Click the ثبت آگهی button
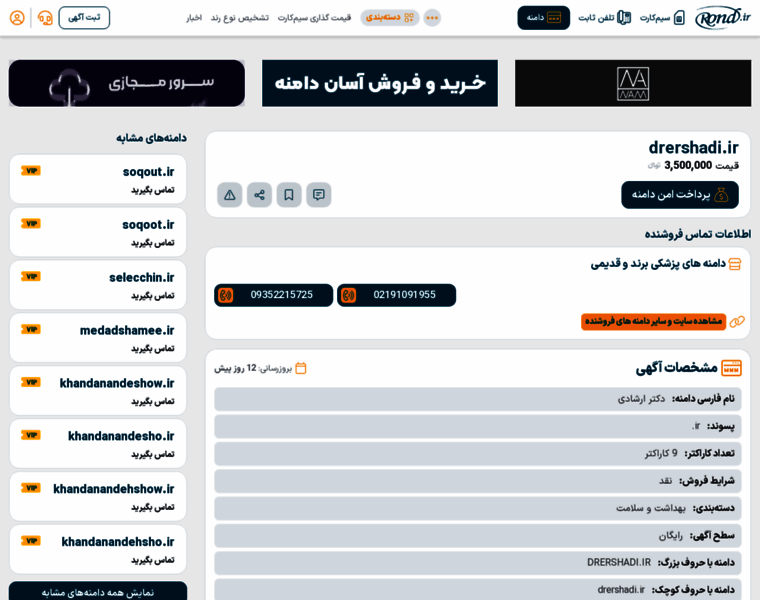760x600 pixels. (x=84, y=18)
